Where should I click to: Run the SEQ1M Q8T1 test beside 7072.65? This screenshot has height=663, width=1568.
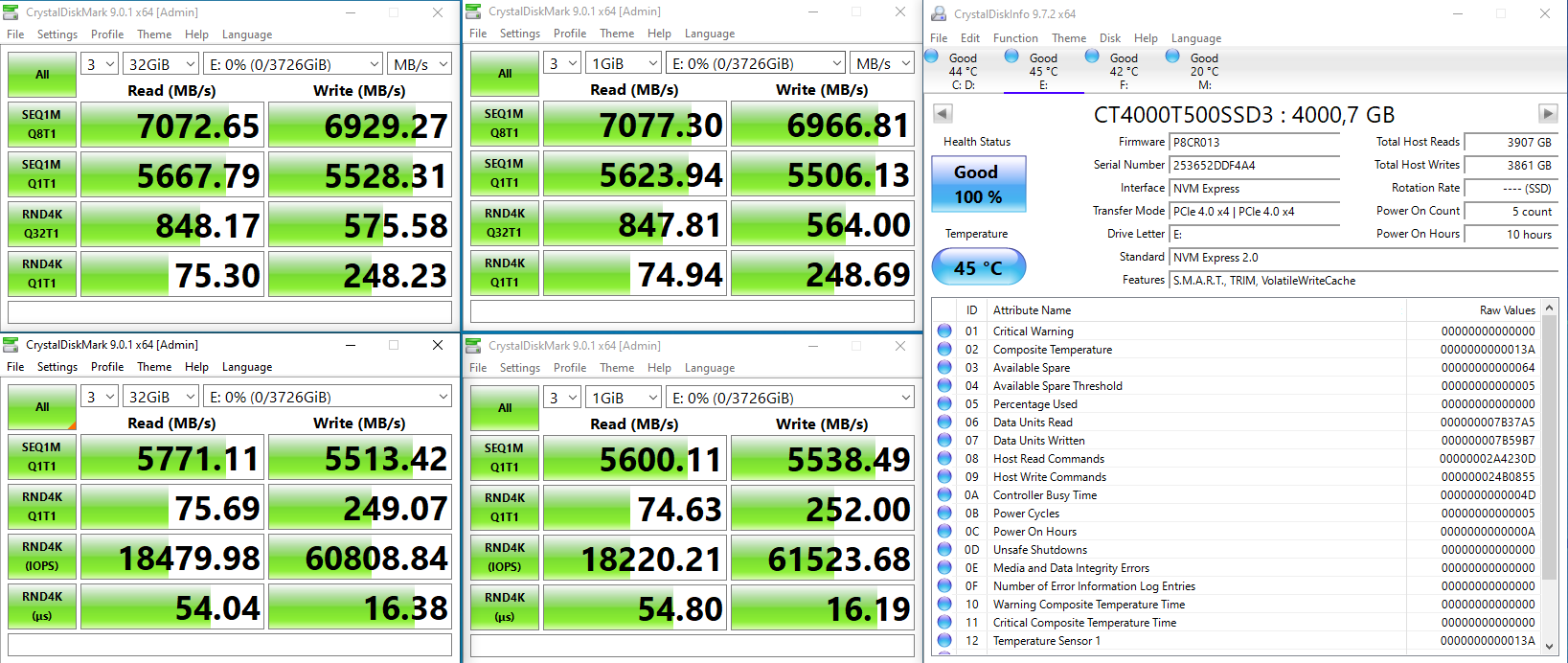coord(42,125)
